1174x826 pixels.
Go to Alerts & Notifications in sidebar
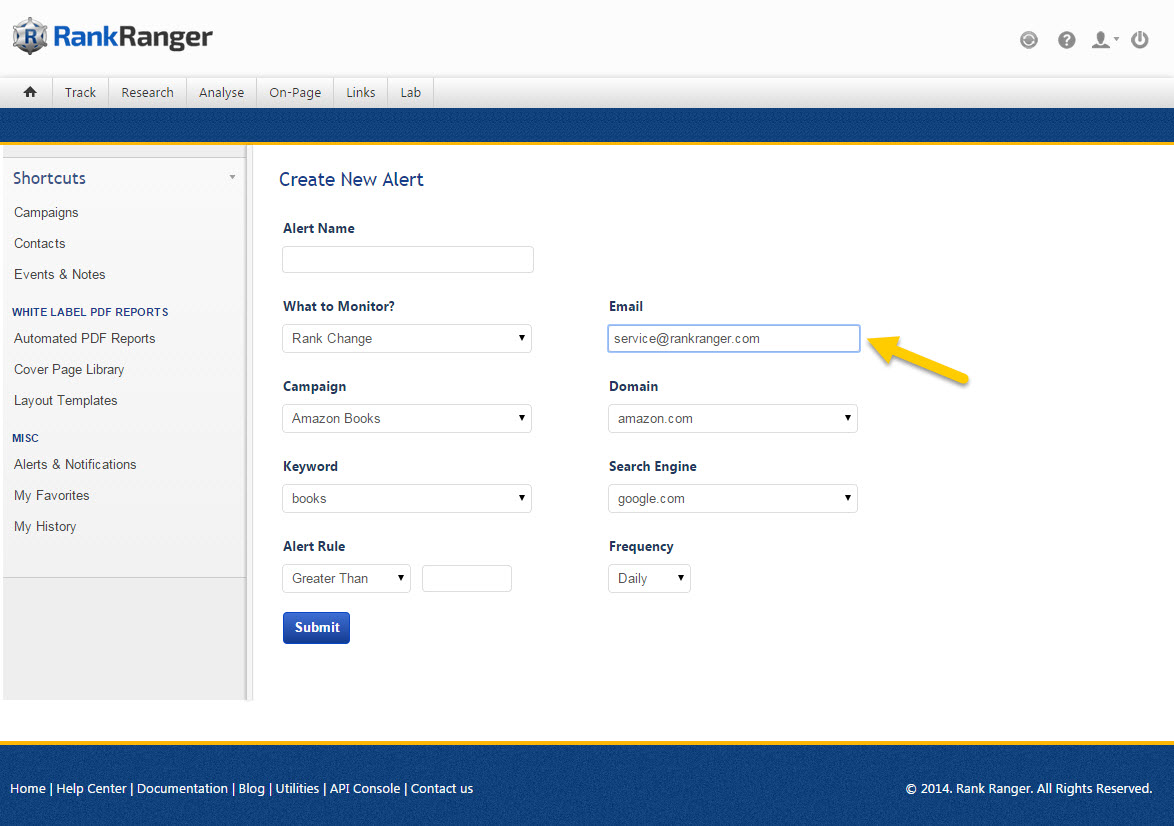(x=75, y=464)
